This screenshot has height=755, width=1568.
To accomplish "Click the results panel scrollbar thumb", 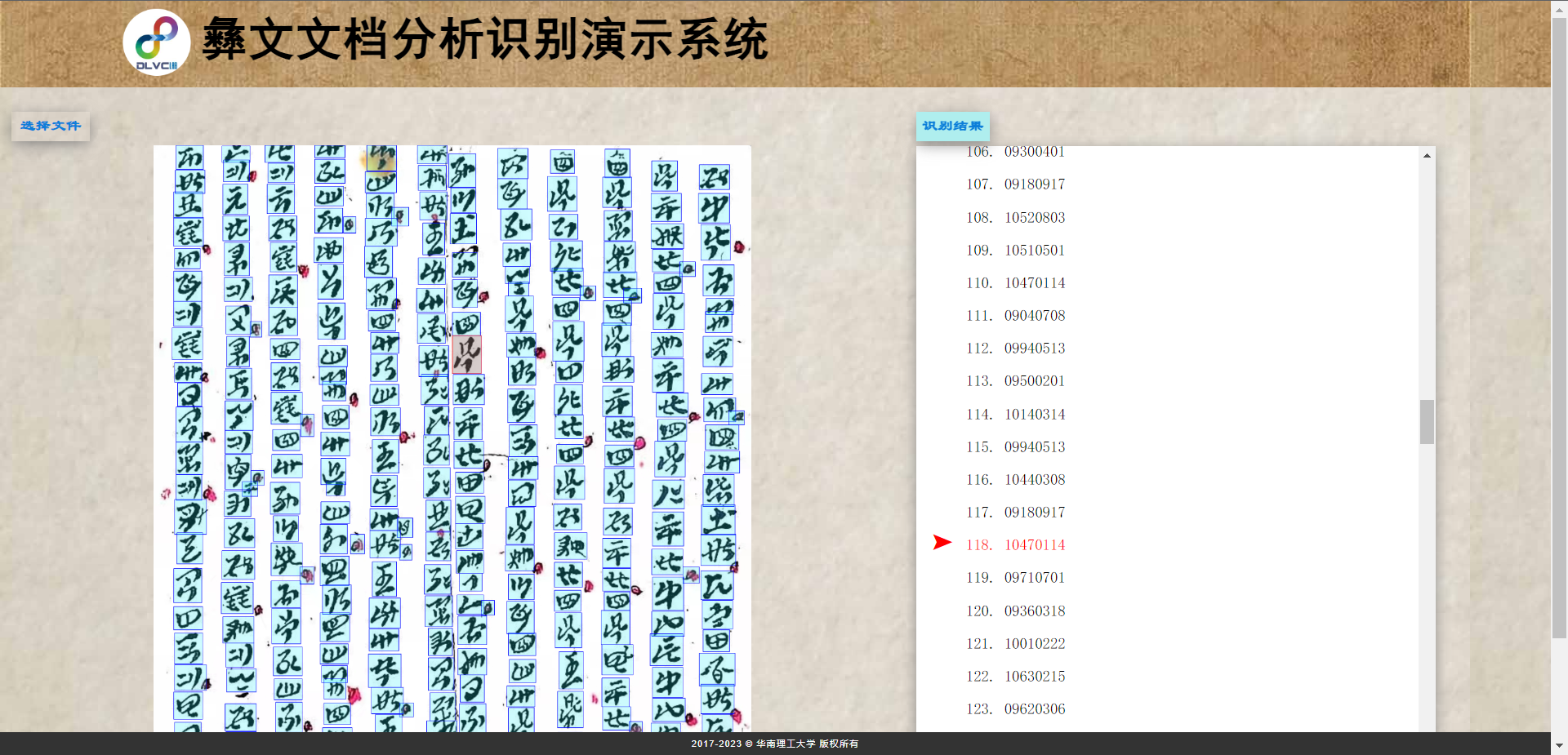I will point(1427,422).
